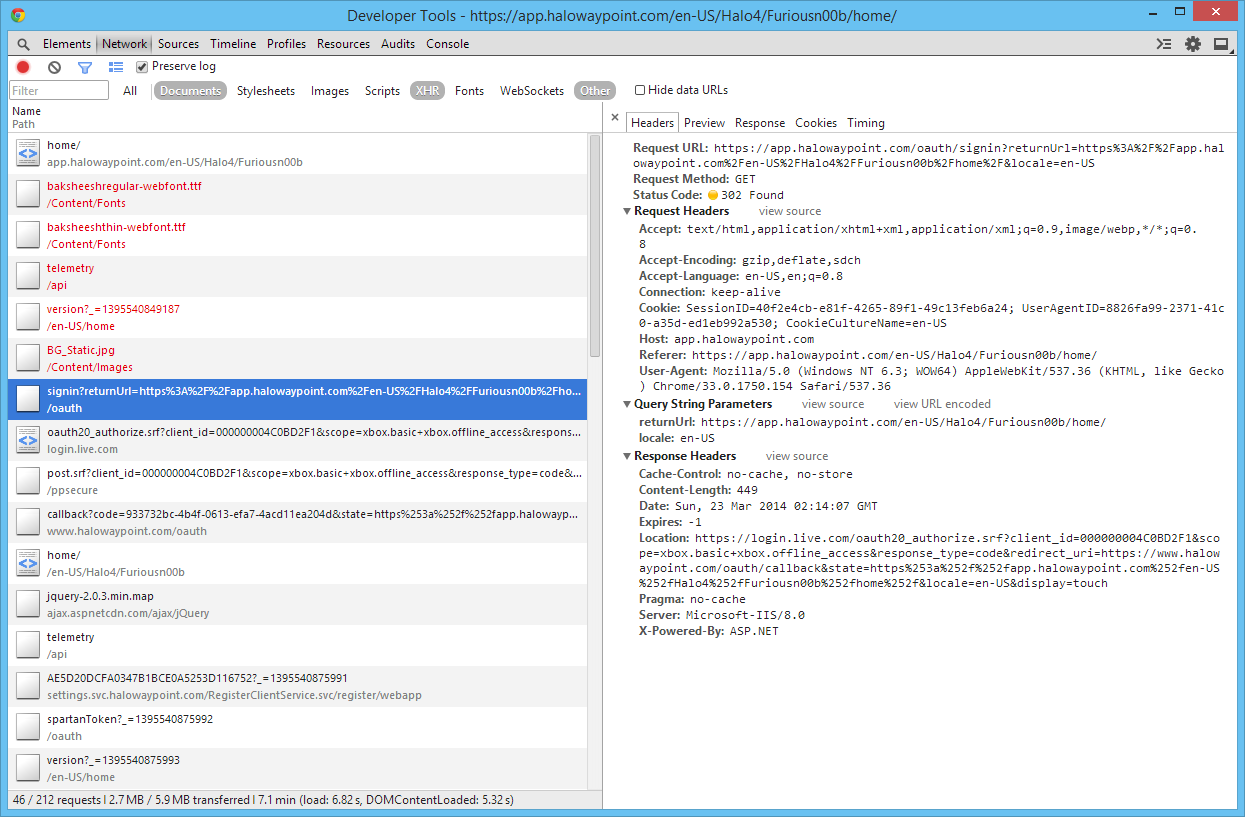Collapse the Request Headers section

pos(627,212)
